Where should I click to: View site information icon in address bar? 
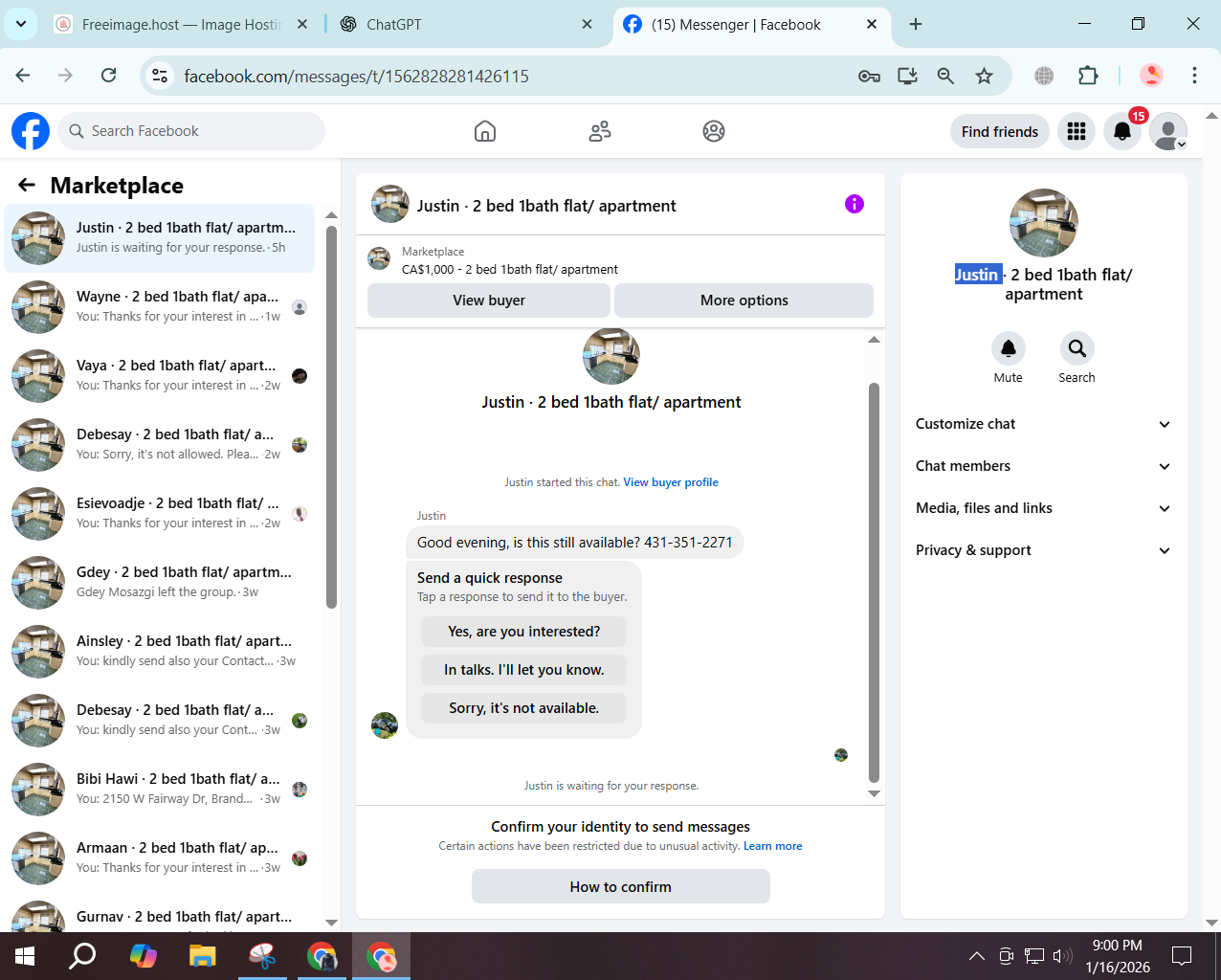click(x=161, y=76)
